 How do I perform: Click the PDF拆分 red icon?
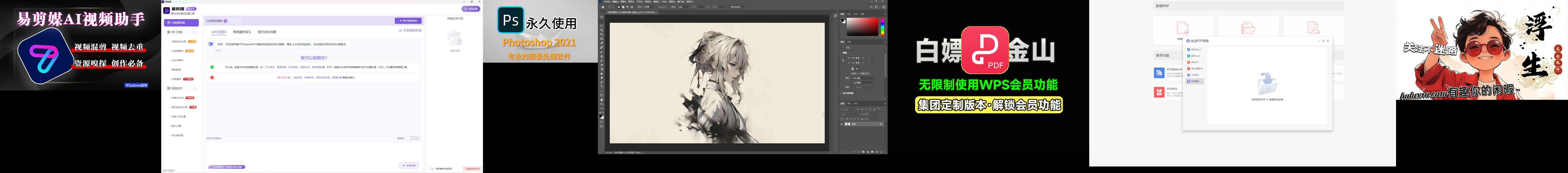pos(1159,92)
